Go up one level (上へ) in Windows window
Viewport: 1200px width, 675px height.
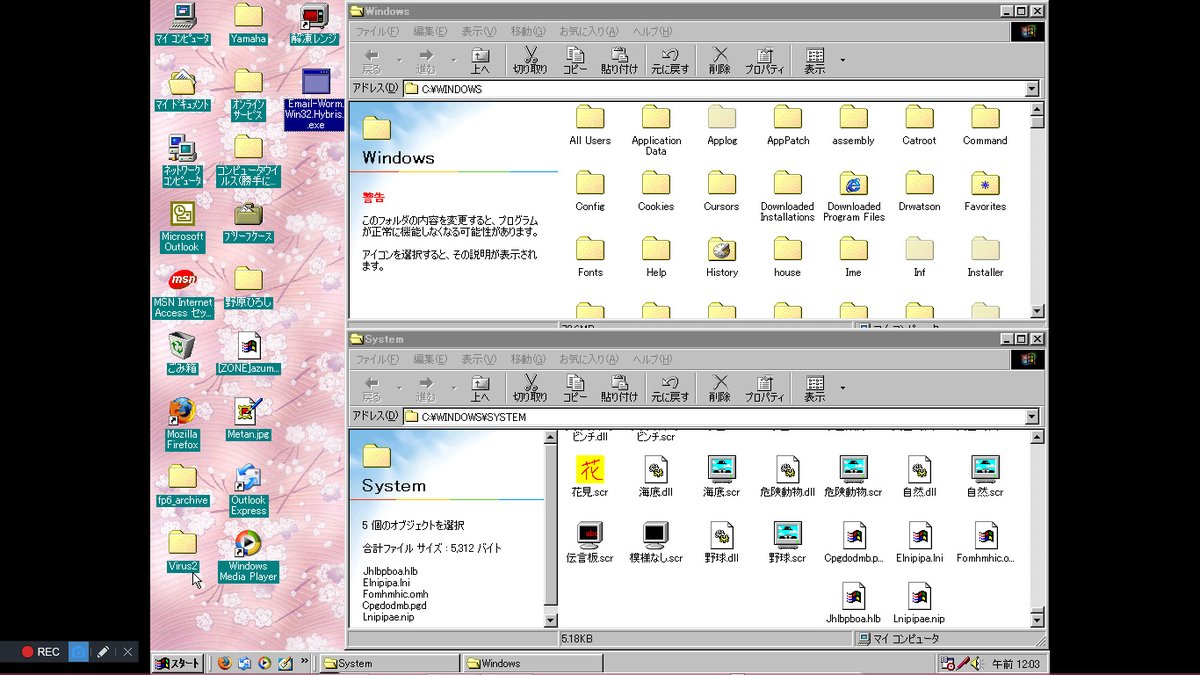(x=480, y=60)
